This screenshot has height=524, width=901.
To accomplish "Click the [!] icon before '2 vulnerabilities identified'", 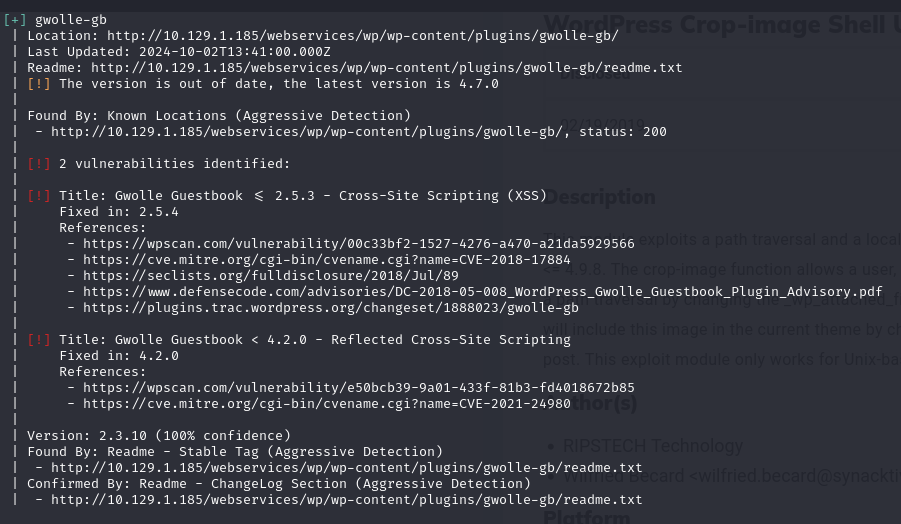I will pyautogui.click(x=39, y=164).
